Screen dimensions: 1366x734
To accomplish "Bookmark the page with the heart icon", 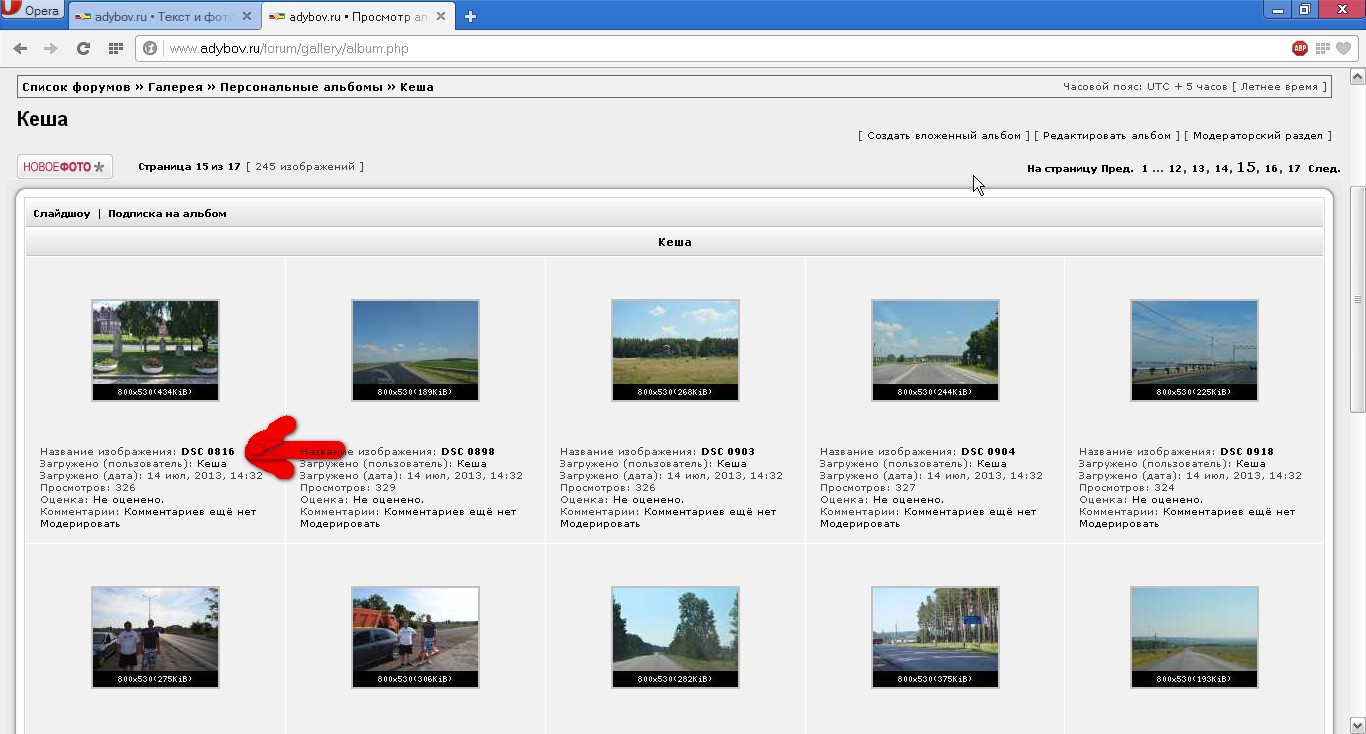I will tap(1344, 48).
